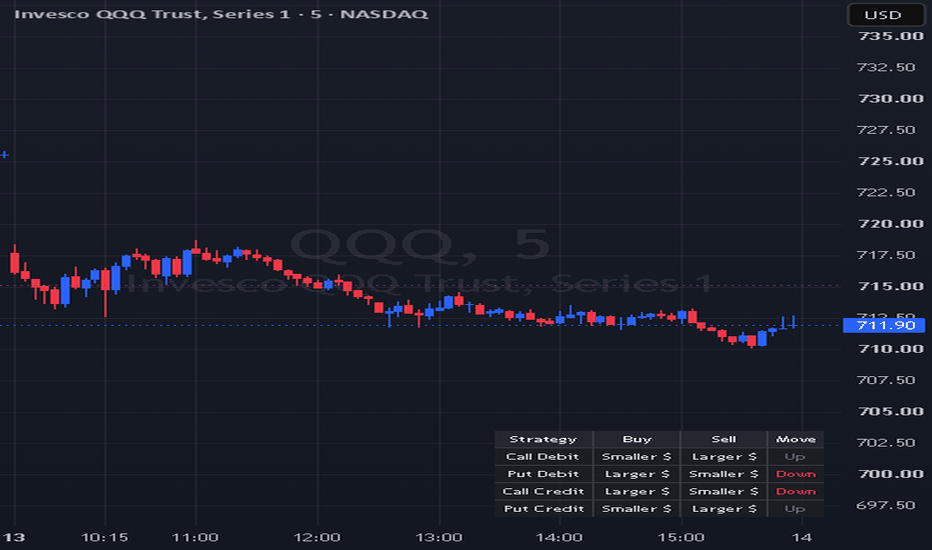Click the 732.50 price axis label

pyautogui.click(x=886, y=67)
